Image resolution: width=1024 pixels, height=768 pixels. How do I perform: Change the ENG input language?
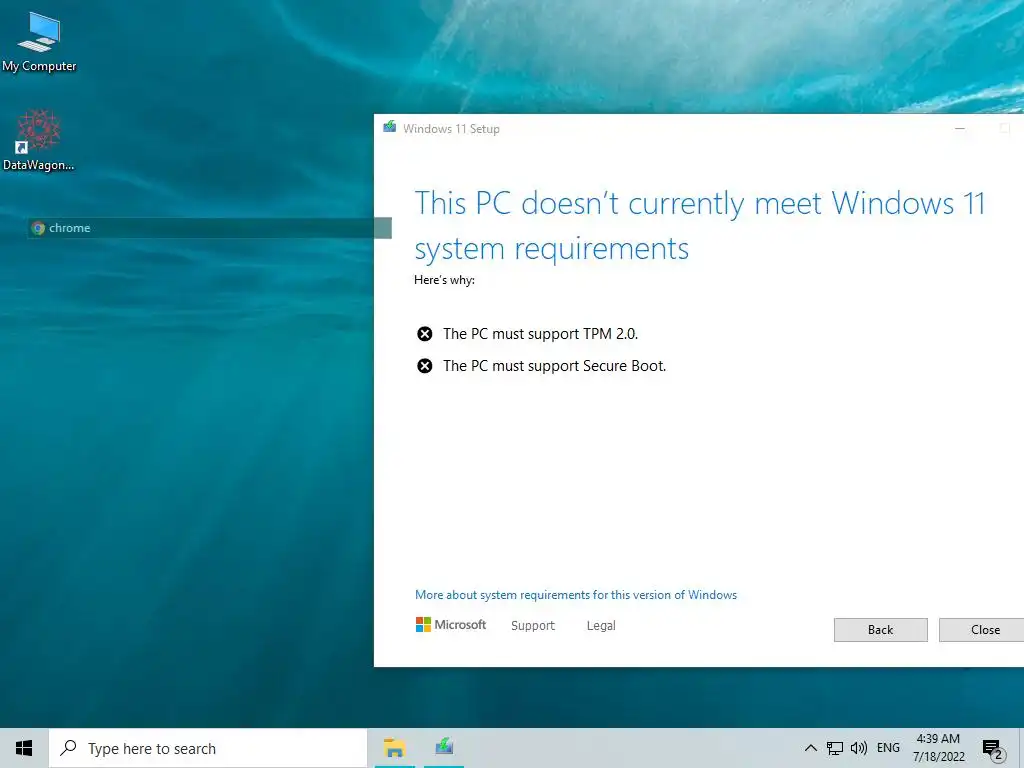(x=888, y=748)
